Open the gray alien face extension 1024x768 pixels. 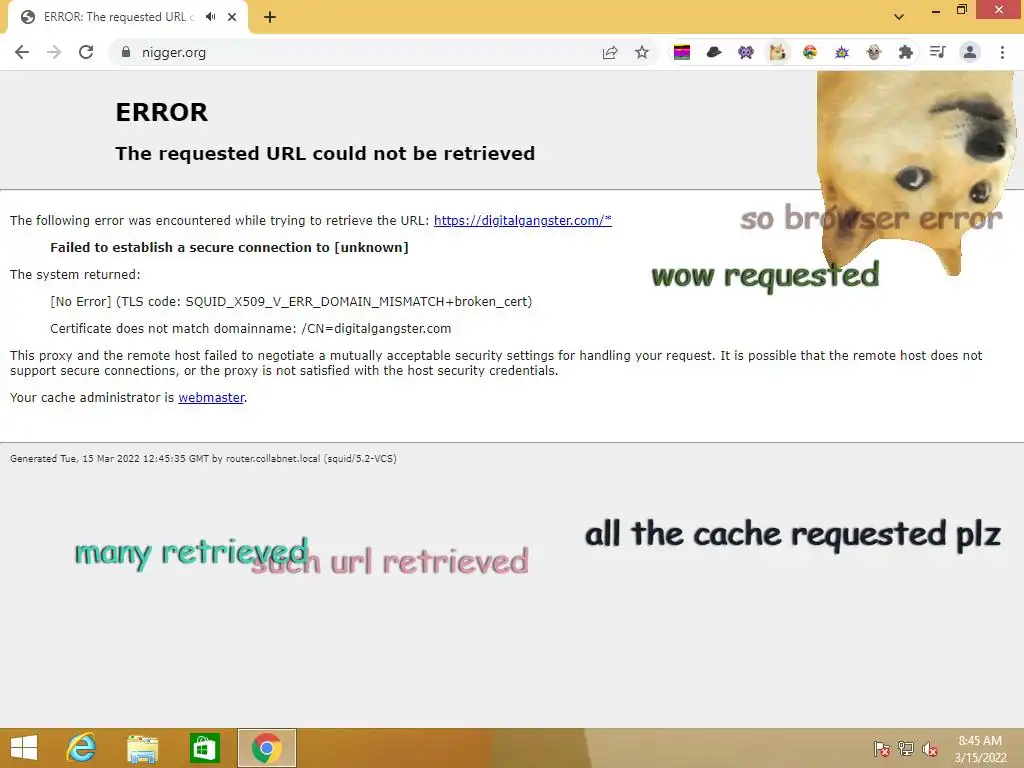click(x=874, y=52)
